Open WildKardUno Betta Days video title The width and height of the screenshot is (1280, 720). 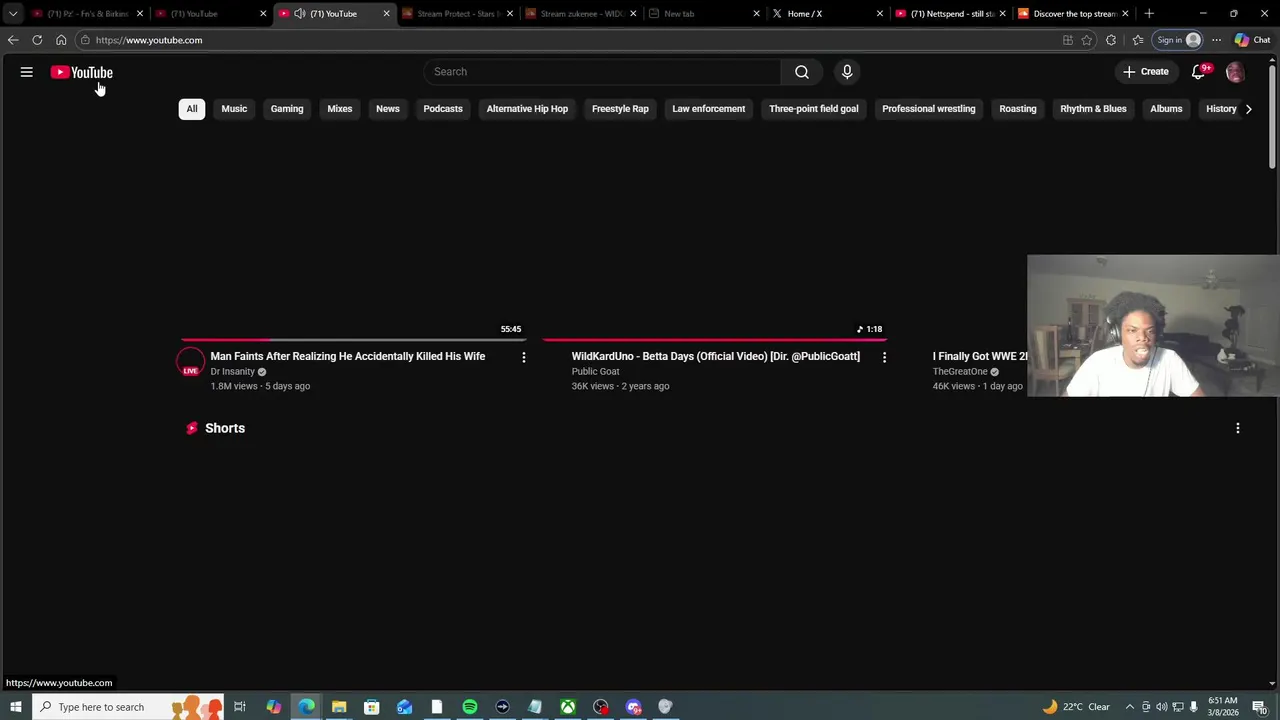(716, 356)
